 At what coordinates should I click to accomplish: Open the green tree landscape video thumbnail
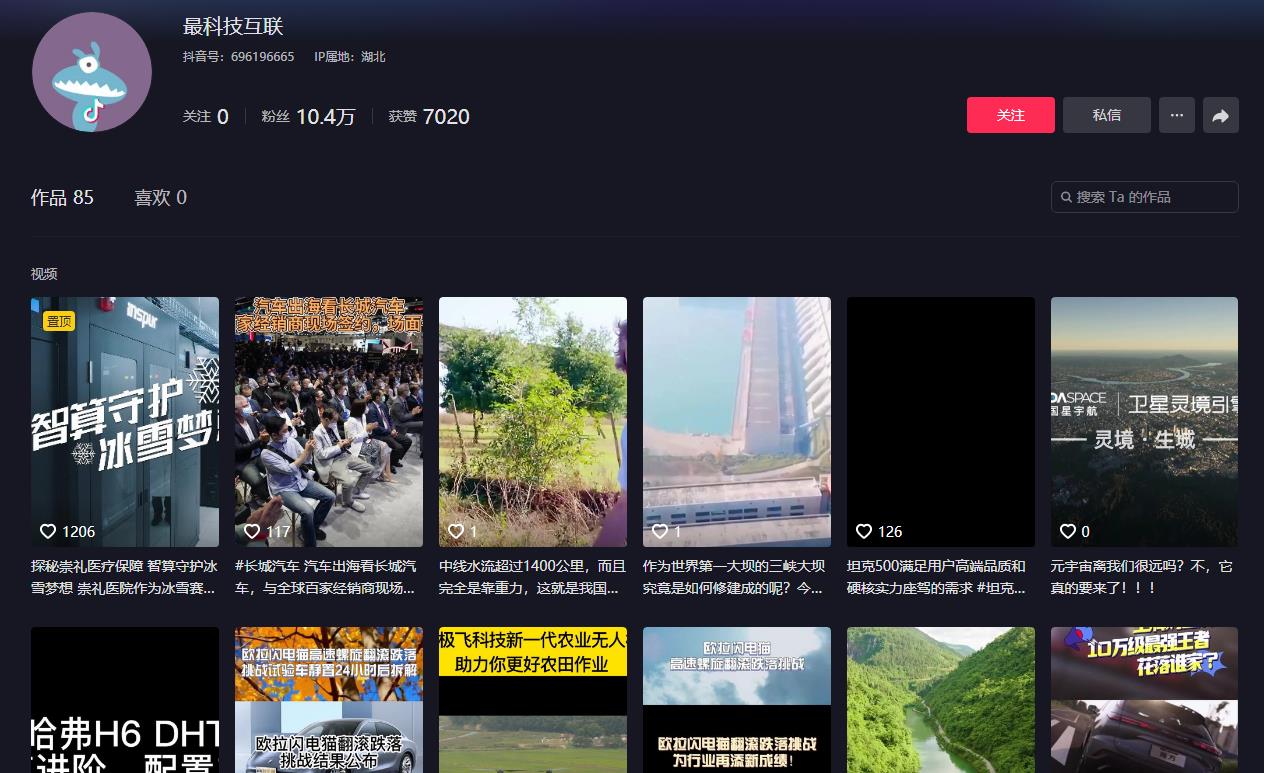coord(533,422)
